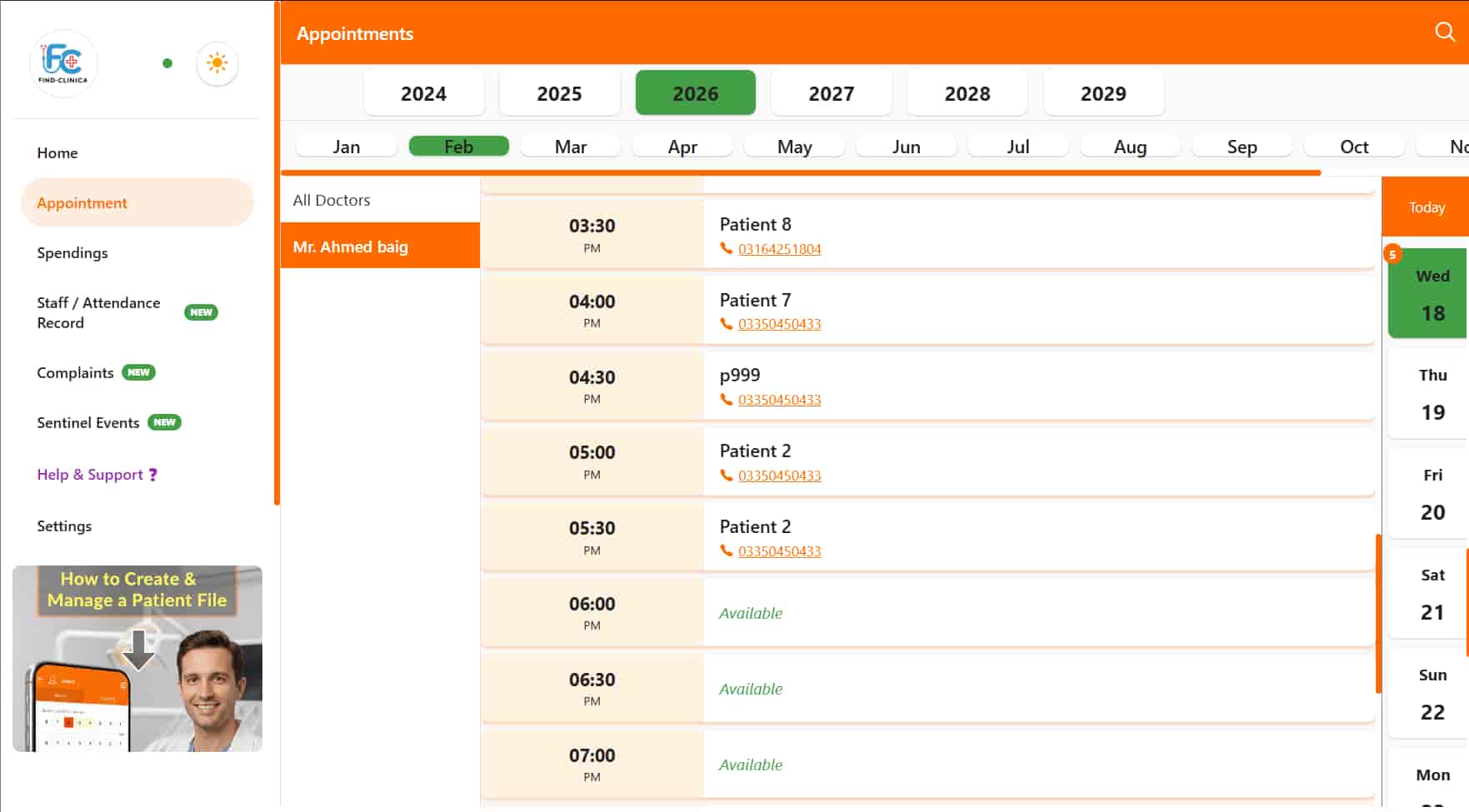This screenshot has width=1469, height=812.
Task: Toggle the sun light-mode theme button
Action: (217, 63)
